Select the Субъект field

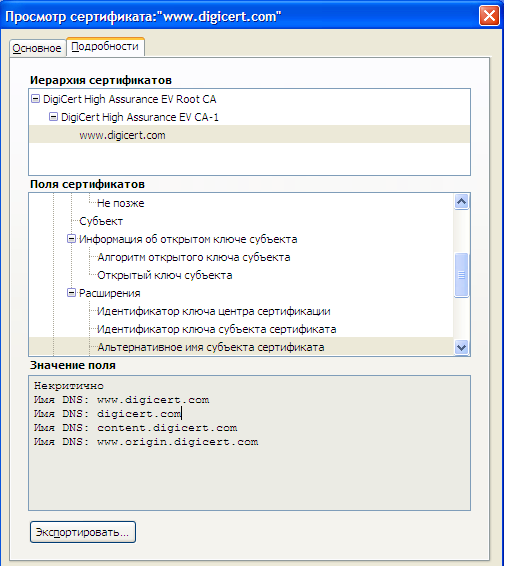(x=101, y=221)
